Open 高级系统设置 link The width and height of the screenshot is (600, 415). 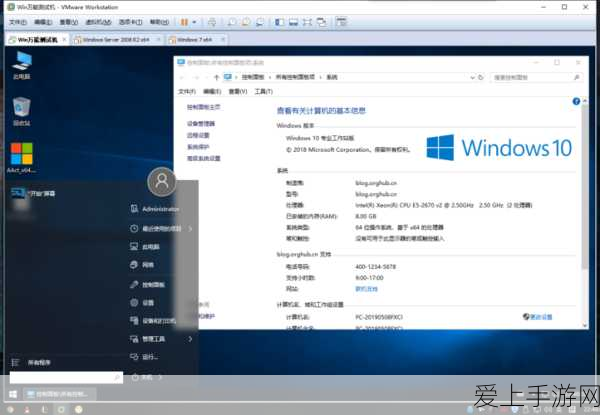tap(204, 158)
